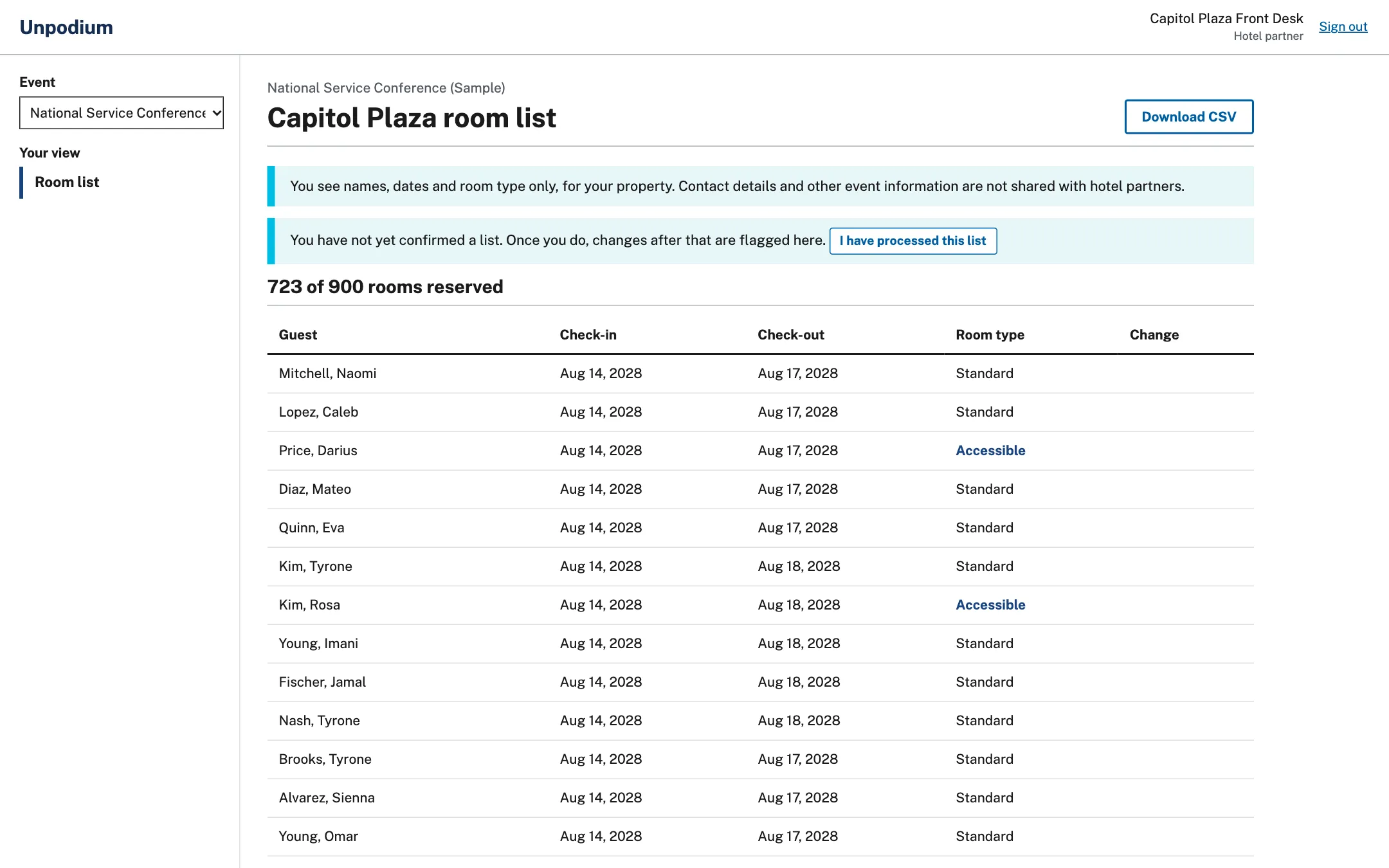Image resolution: width=1389 pixels, height=868 pixels.
Task: Open the Room list sidebar item
Action: [x=67, y=183]
